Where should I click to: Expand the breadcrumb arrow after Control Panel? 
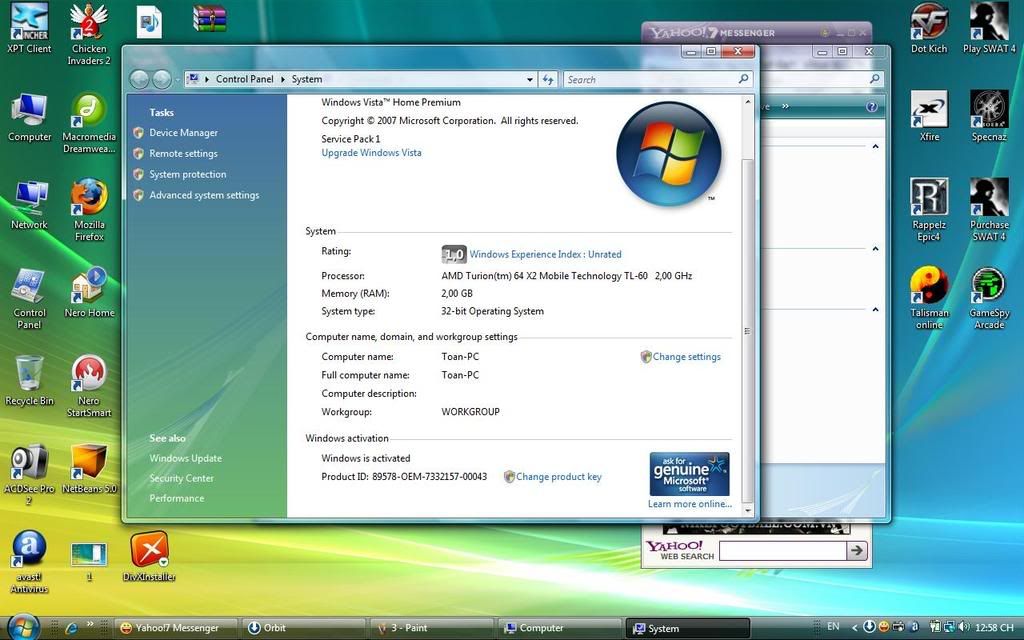pos(283,79)
